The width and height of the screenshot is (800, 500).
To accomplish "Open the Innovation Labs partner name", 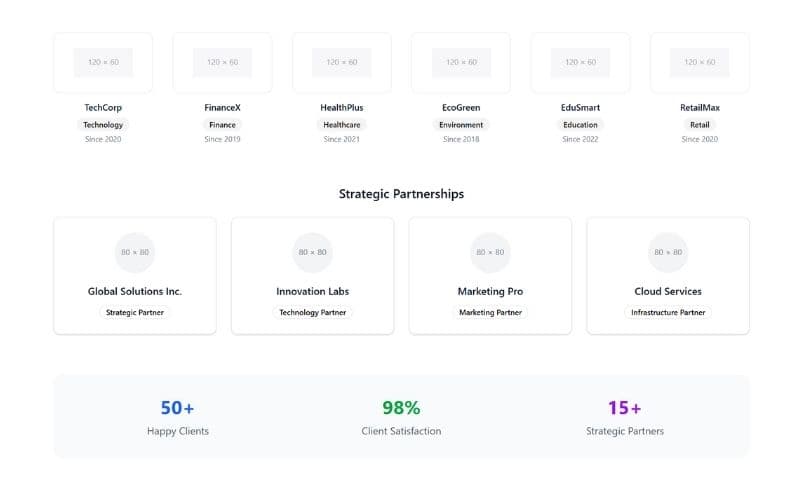I will (x=313, y=292).
